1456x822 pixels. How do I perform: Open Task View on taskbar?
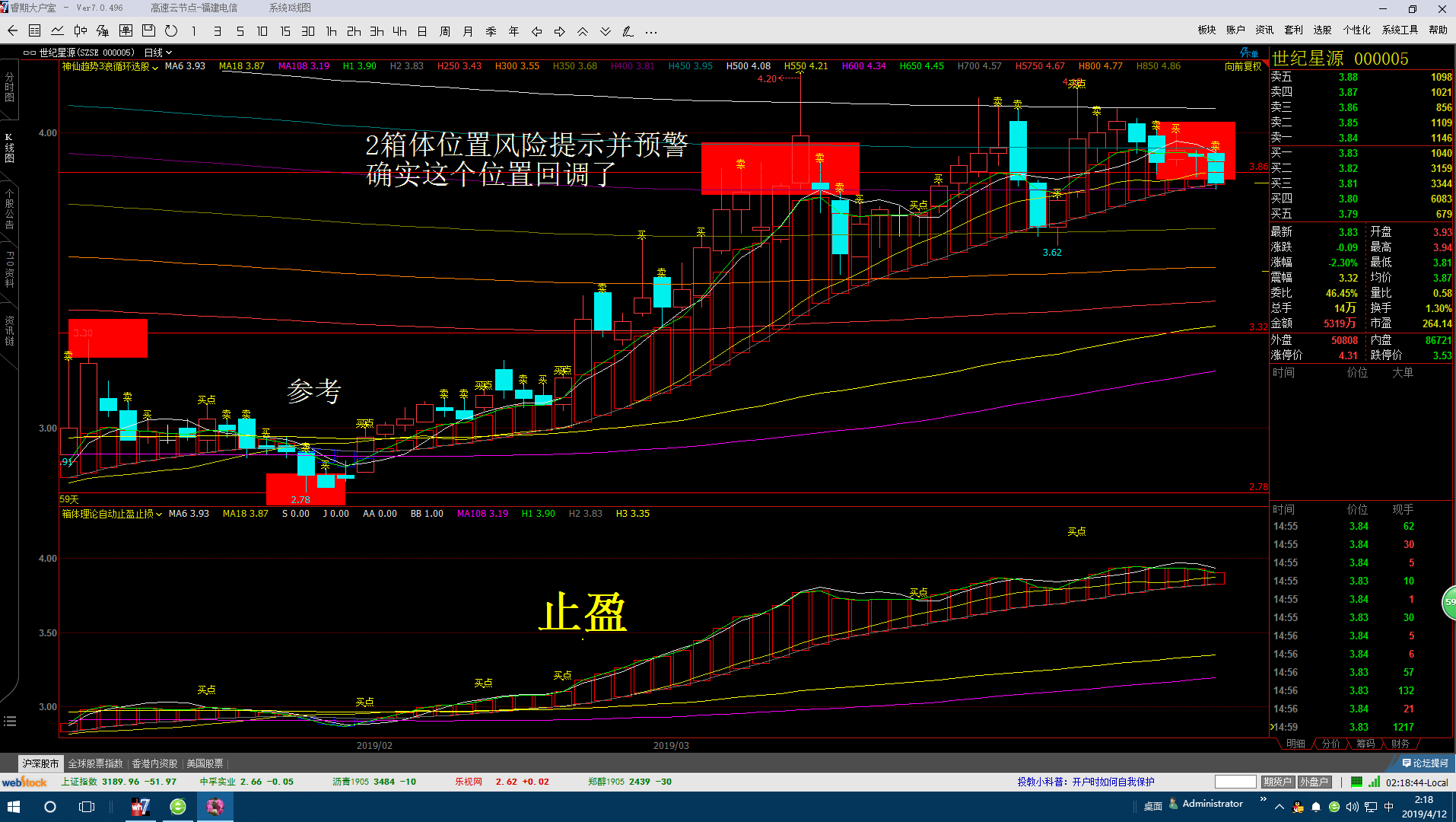[x=87, y=807]
